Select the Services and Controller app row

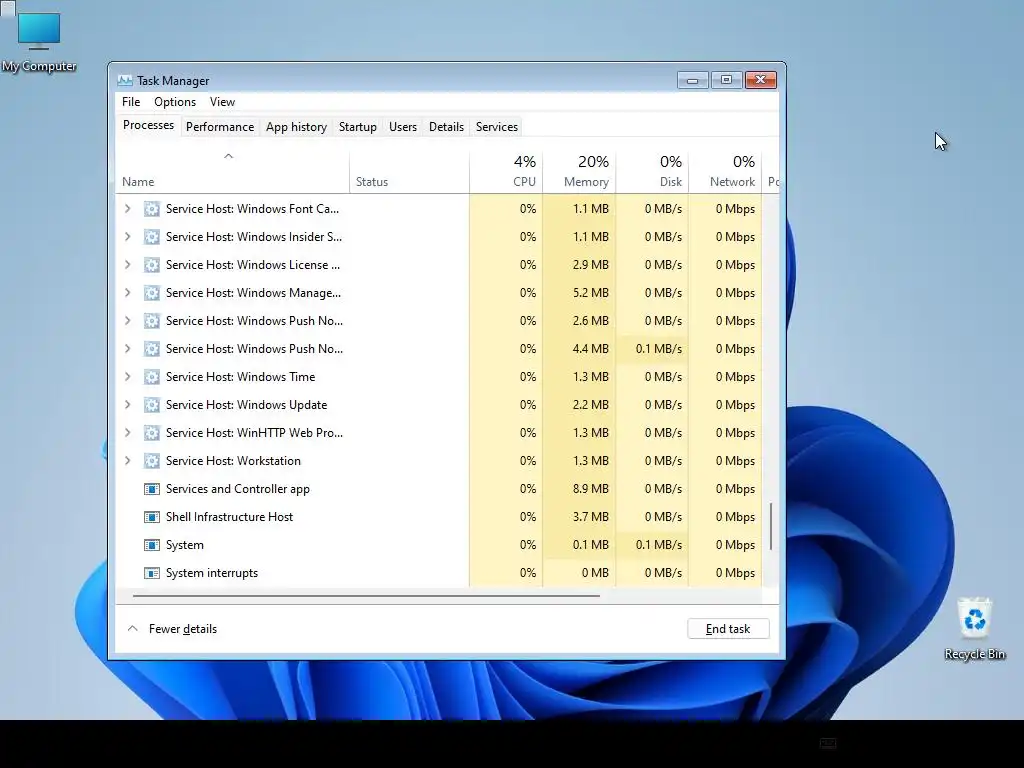(438, 489)
